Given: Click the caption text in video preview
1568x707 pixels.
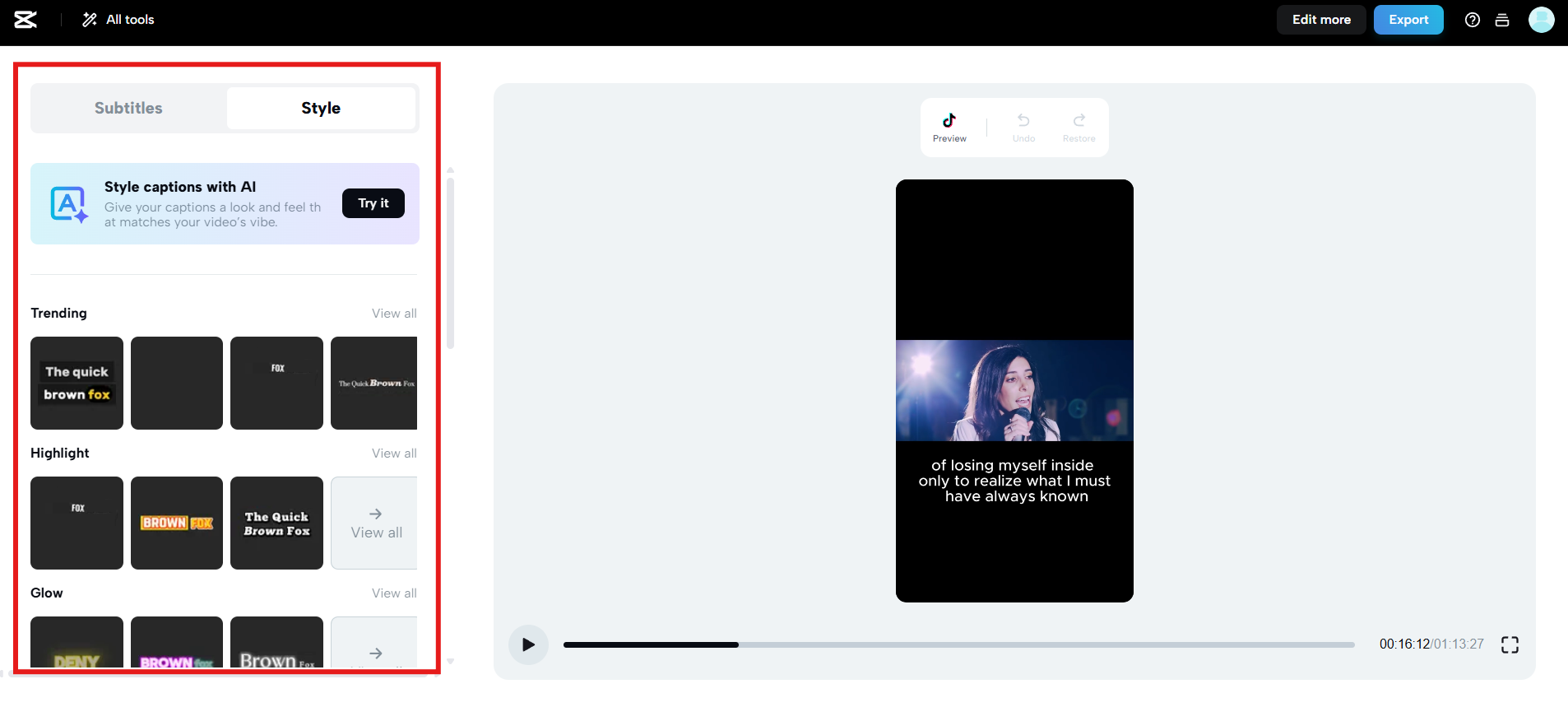Looking at the screenshot, I should coord(1014,481).
